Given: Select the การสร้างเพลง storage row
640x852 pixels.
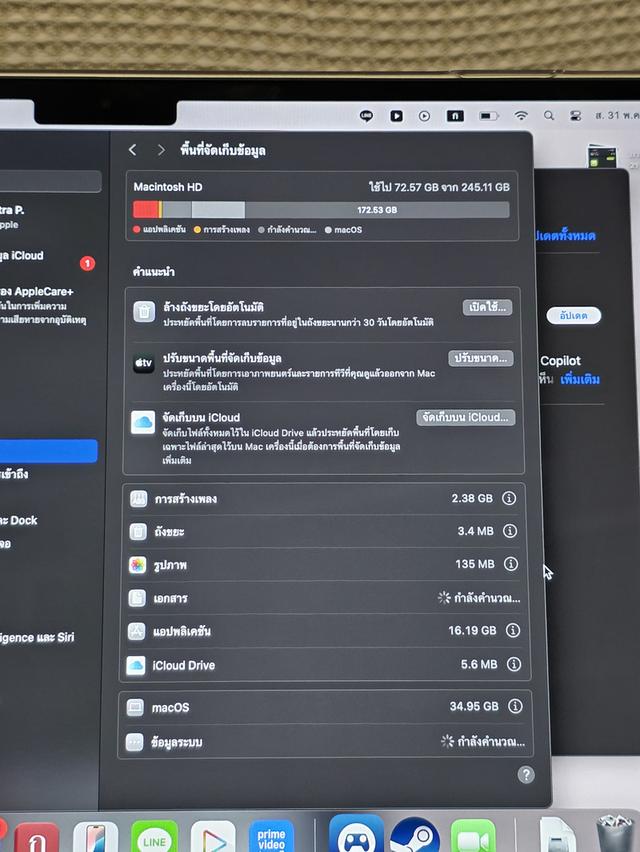Looking at the screenshot, I should [x=324, y=498].
